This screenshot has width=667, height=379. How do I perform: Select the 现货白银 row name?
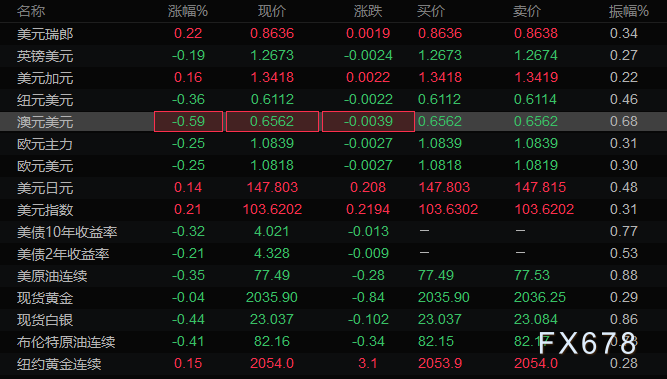(x=45, y=320)
